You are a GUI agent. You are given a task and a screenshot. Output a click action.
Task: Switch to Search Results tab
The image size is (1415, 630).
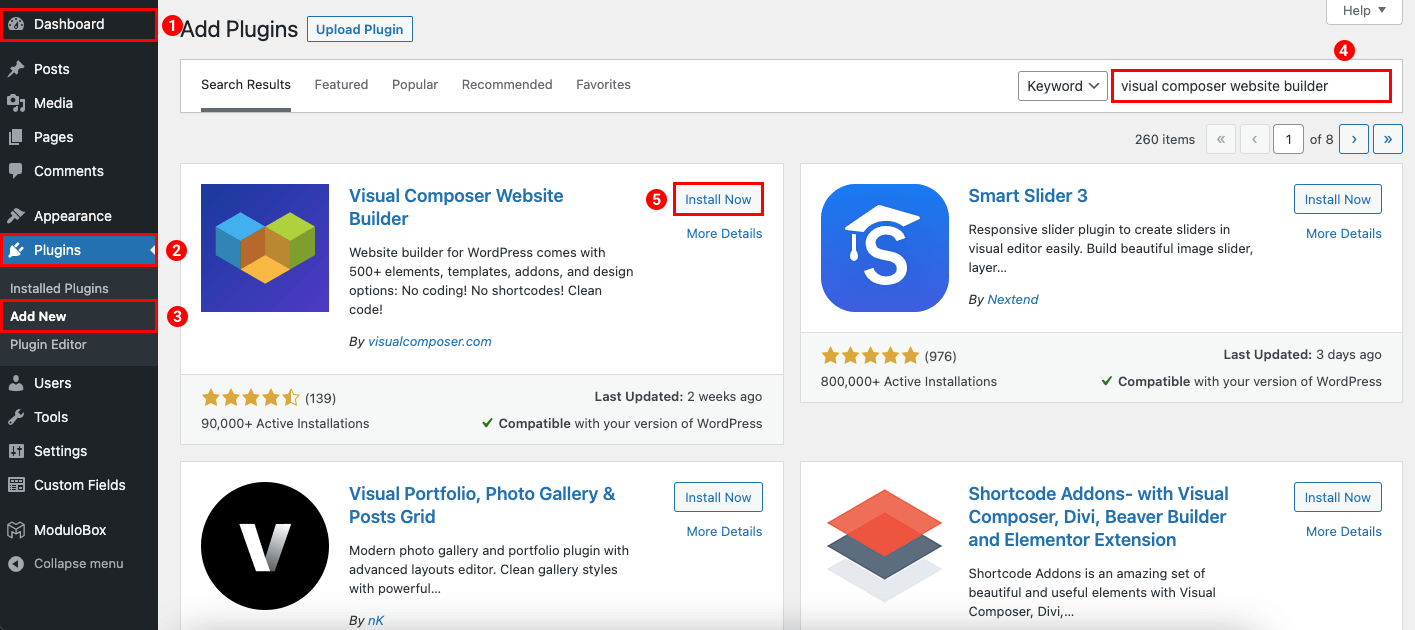click(246, 85)
